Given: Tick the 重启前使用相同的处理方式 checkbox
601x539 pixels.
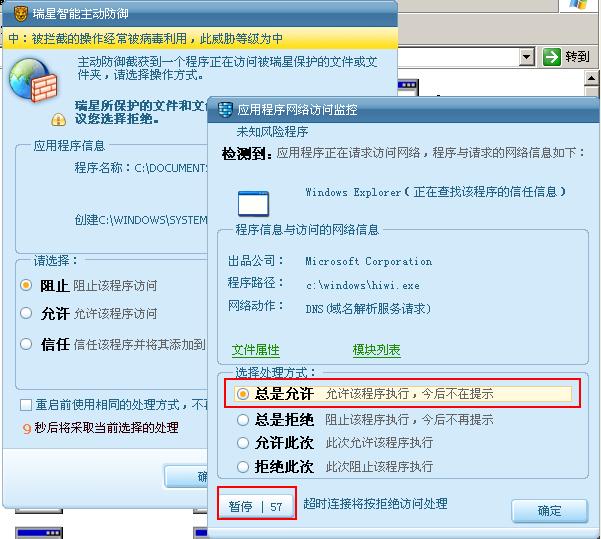Looking at the screenshot, I should pos(26,405).
